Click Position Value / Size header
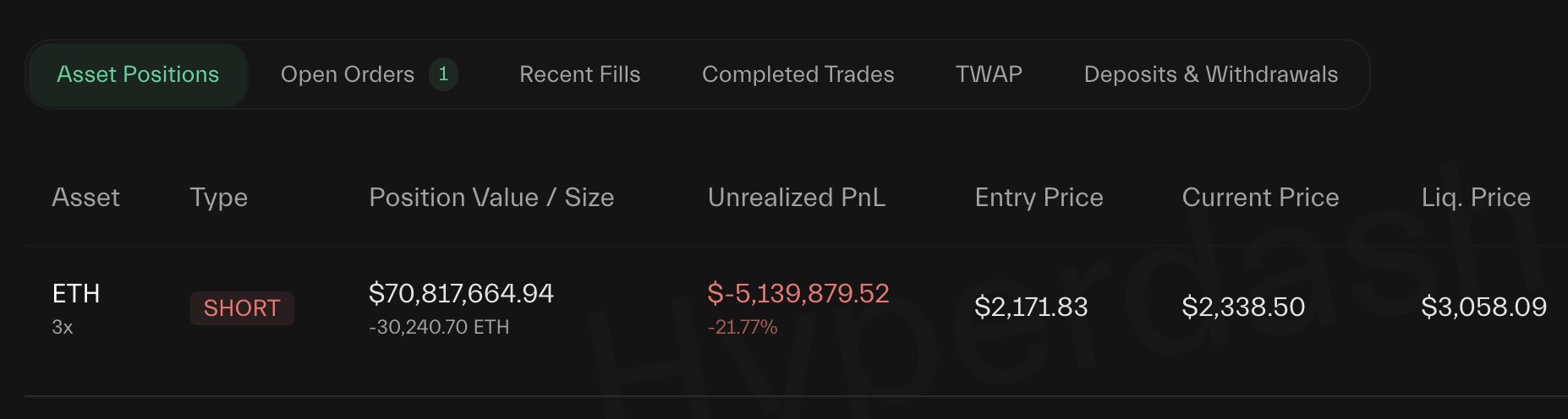Image resolution: width=1568 pixels, height=419 pixels. 491,198
